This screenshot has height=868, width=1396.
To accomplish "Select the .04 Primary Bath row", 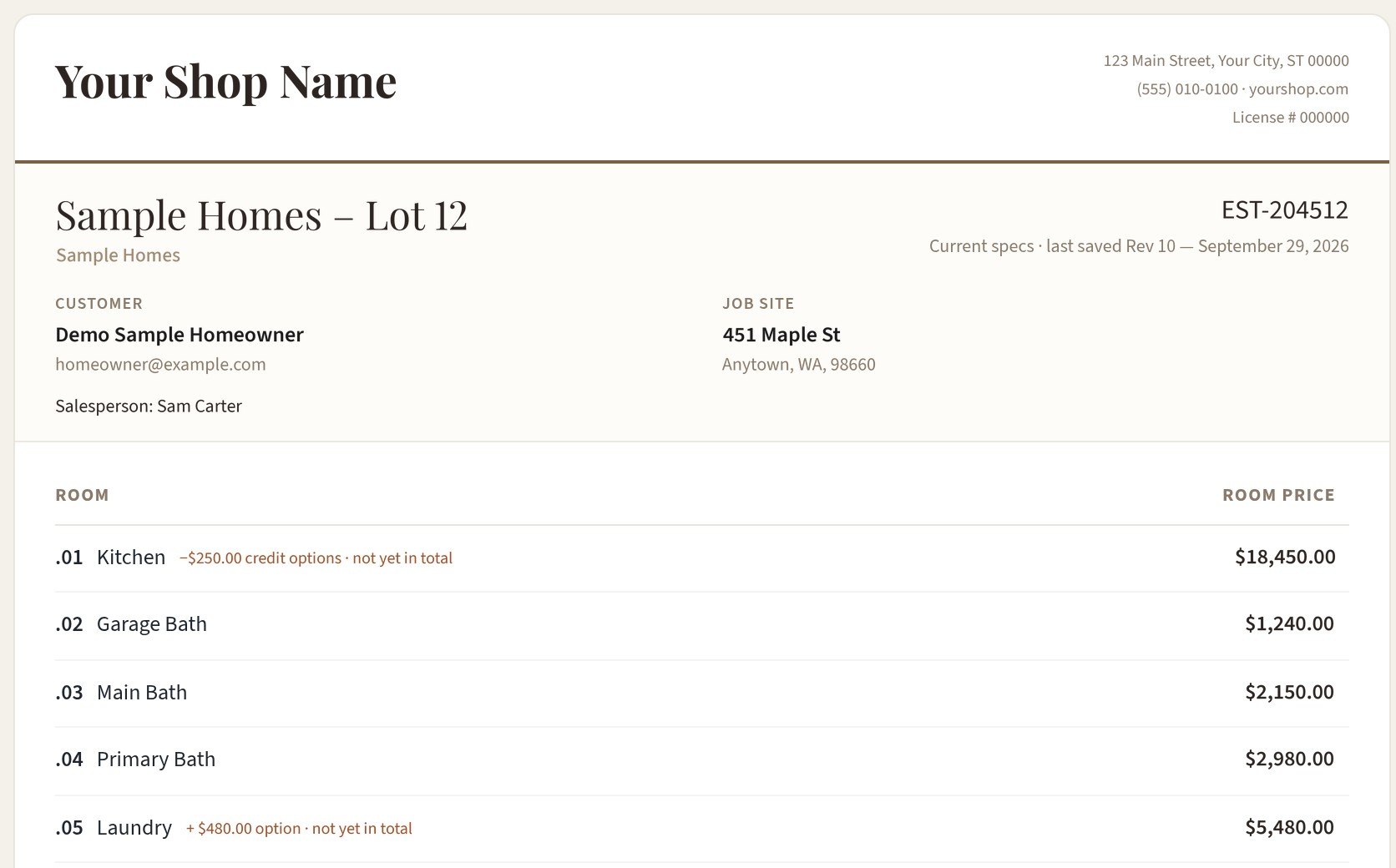I will click(702, 760).
